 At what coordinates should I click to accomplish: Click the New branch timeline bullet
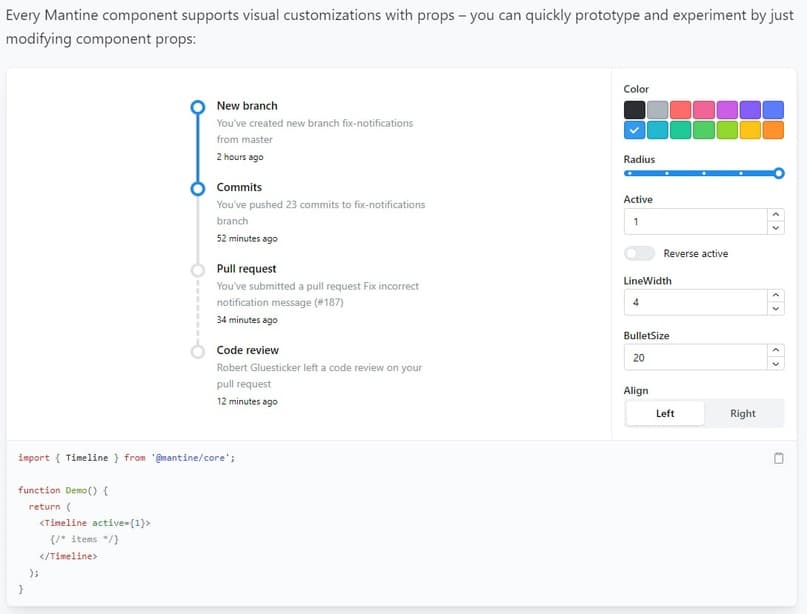197,106
